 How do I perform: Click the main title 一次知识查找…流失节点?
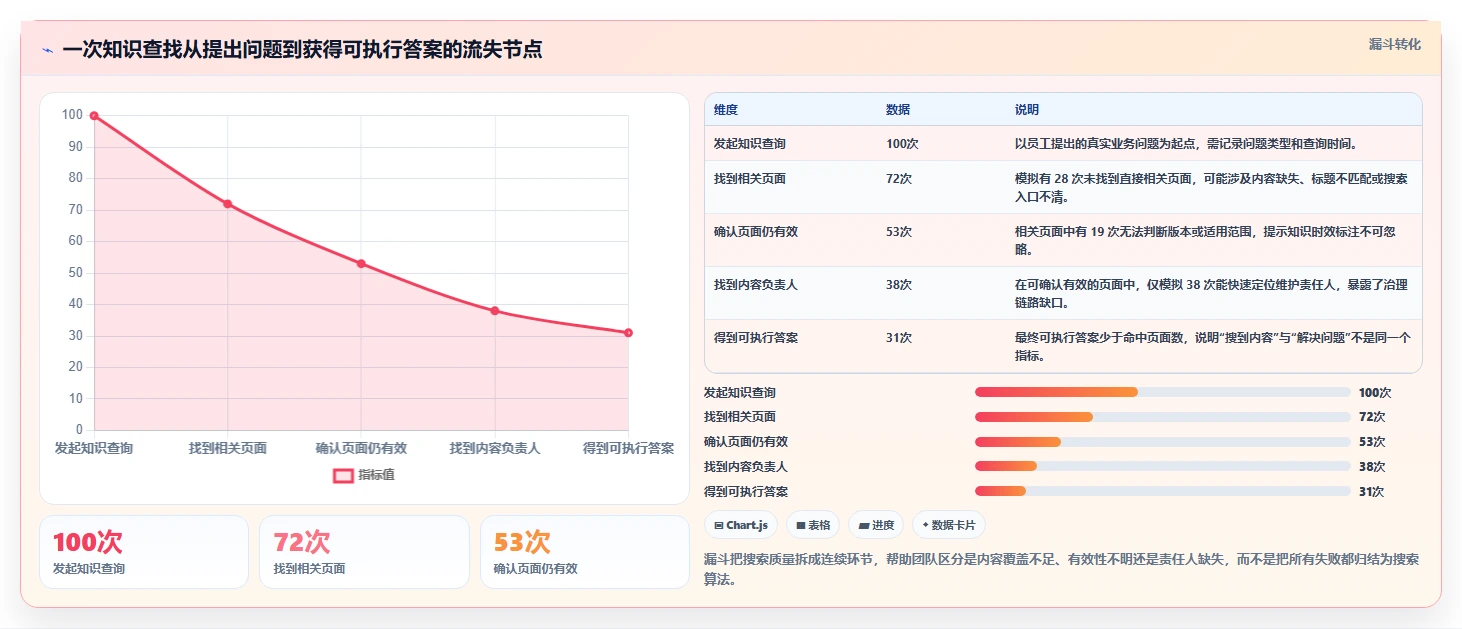302,50
